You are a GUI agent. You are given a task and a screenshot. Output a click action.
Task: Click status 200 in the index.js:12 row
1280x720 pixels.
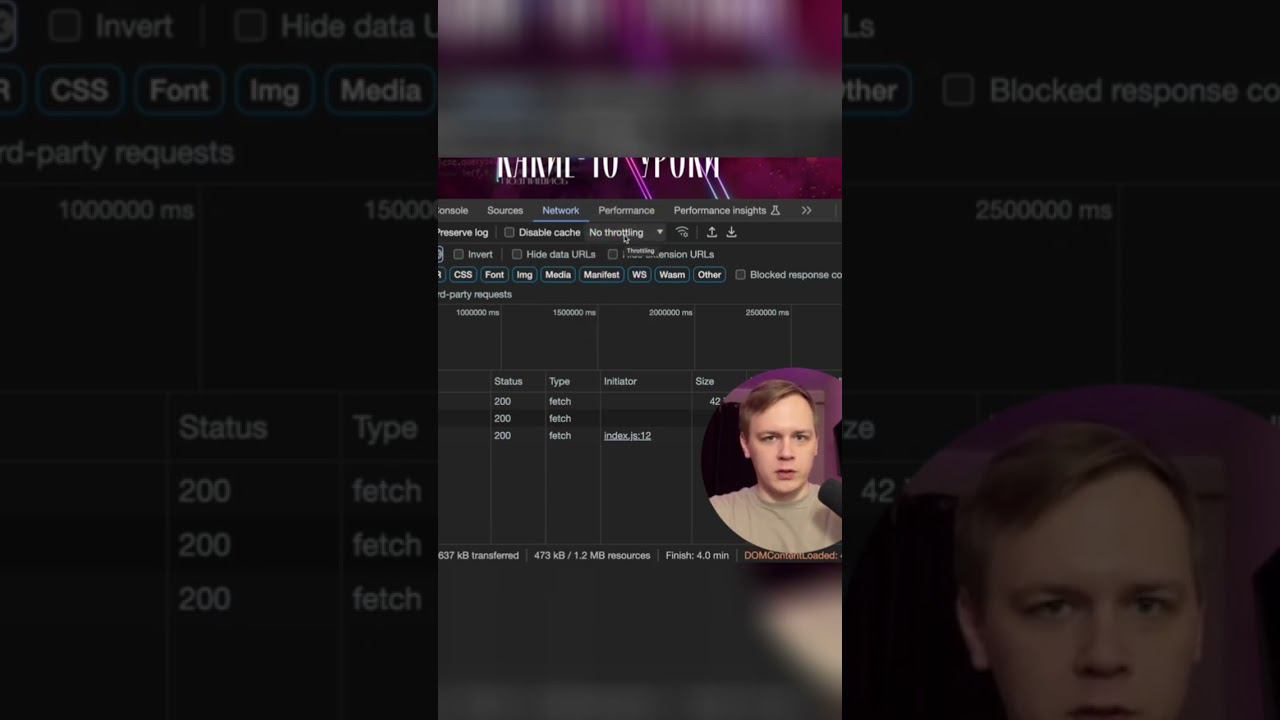pyautogui.click(x=502, y=436)
